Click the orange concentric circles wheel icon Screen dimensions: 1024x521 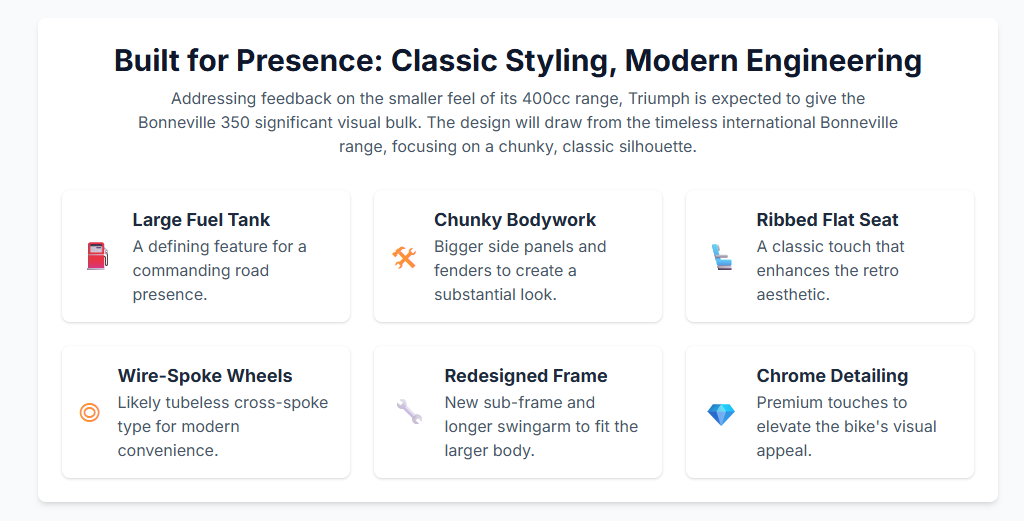click(x=90, y=412)
